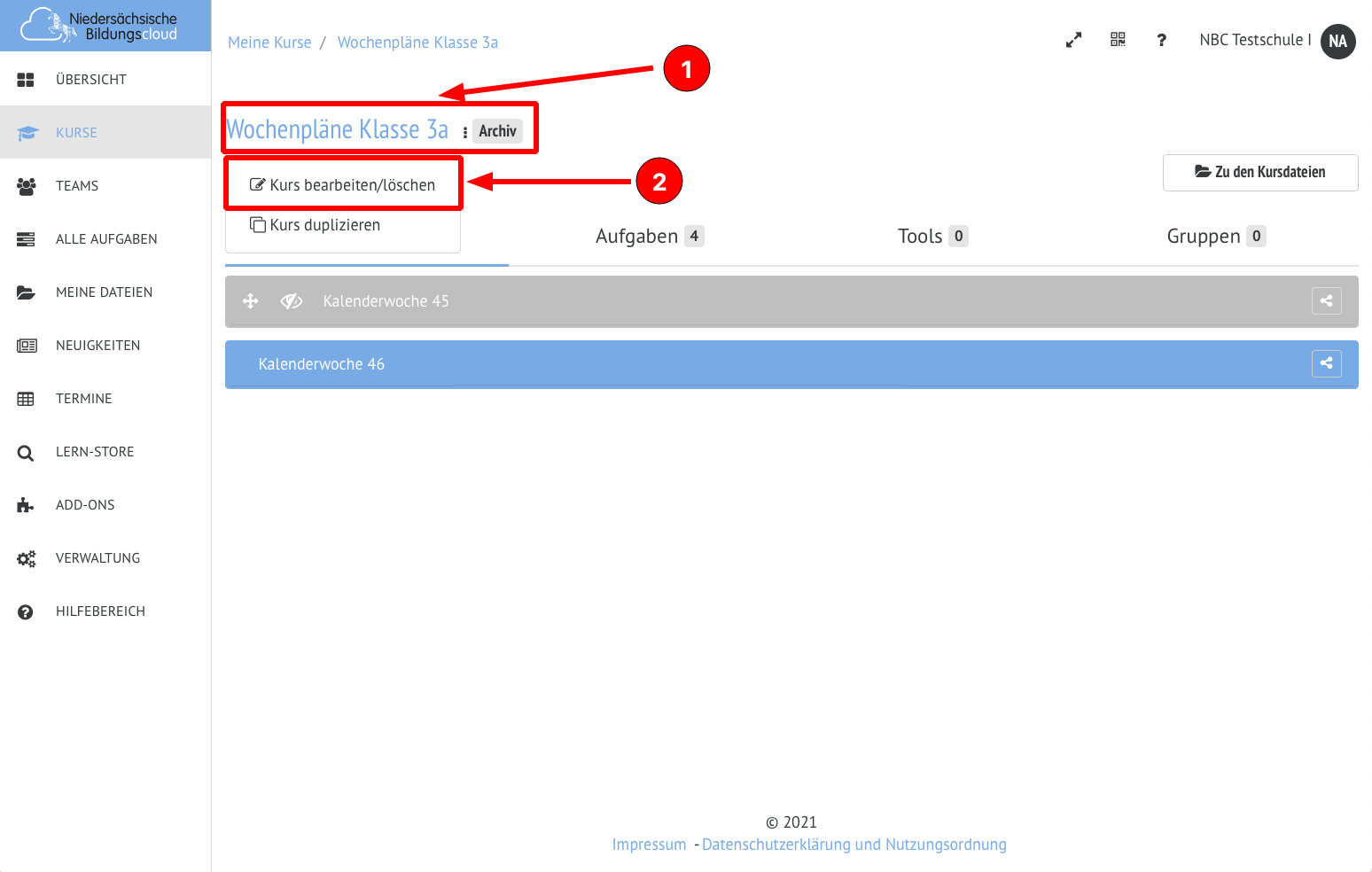This screenshot has width=1372, height=872.
Task: Toggle visibility of Kalenderwoche 45
Action: click(292, 301)
